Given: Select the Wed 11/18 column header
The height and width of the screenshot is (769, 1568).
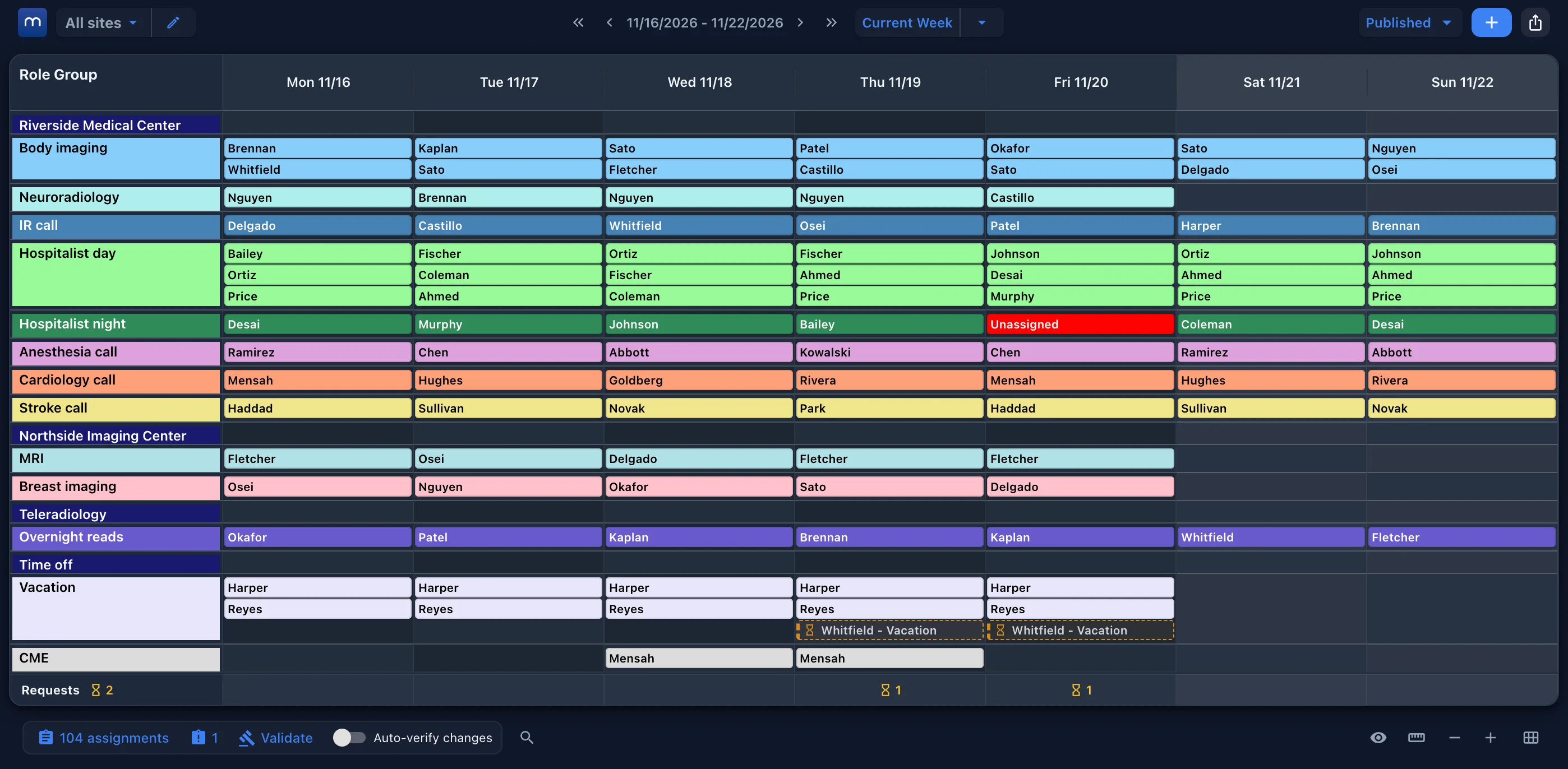Looking at the screenshot, I should pyautogui.click(x=699, y=82).
